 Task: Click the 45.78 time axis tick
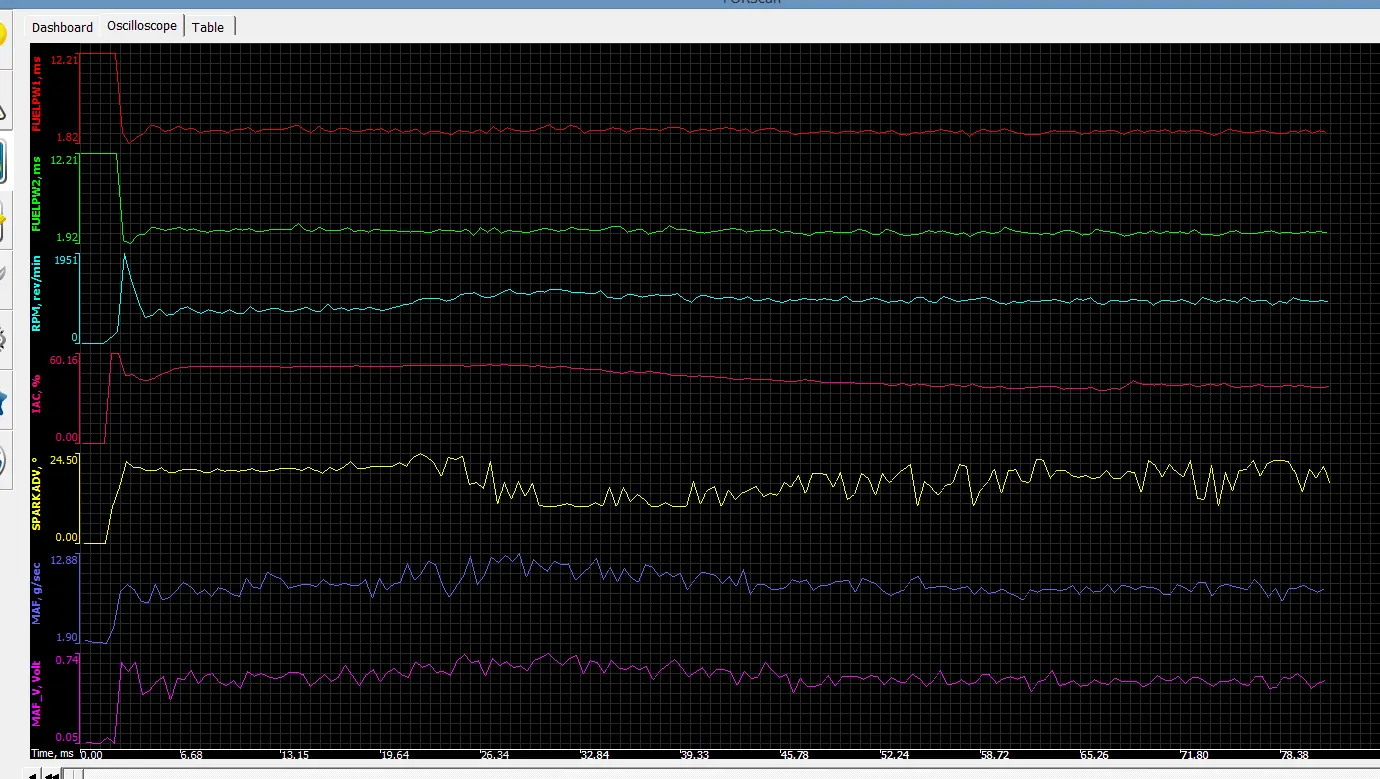[795, 755]
